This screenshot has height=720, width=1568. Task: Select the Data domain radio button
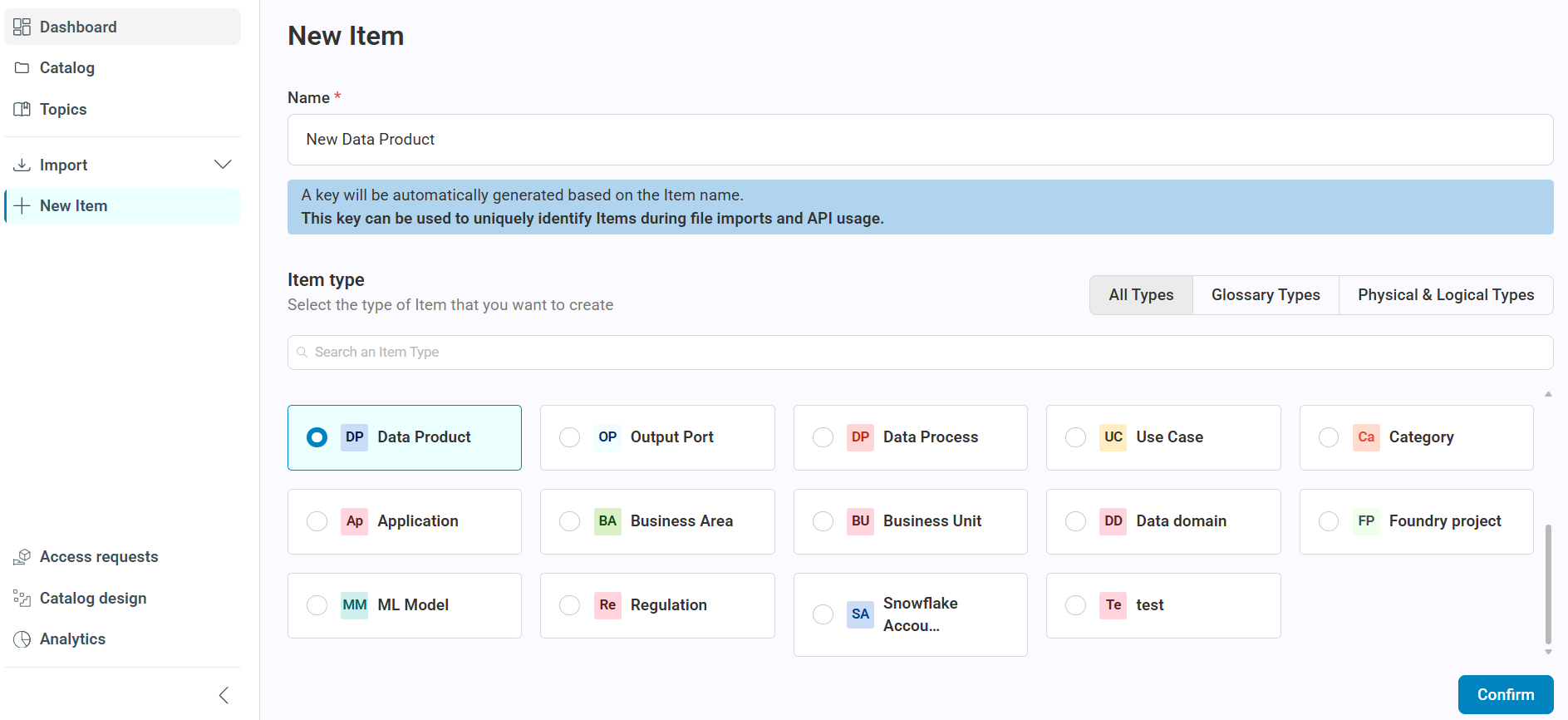click(1075, 521)
